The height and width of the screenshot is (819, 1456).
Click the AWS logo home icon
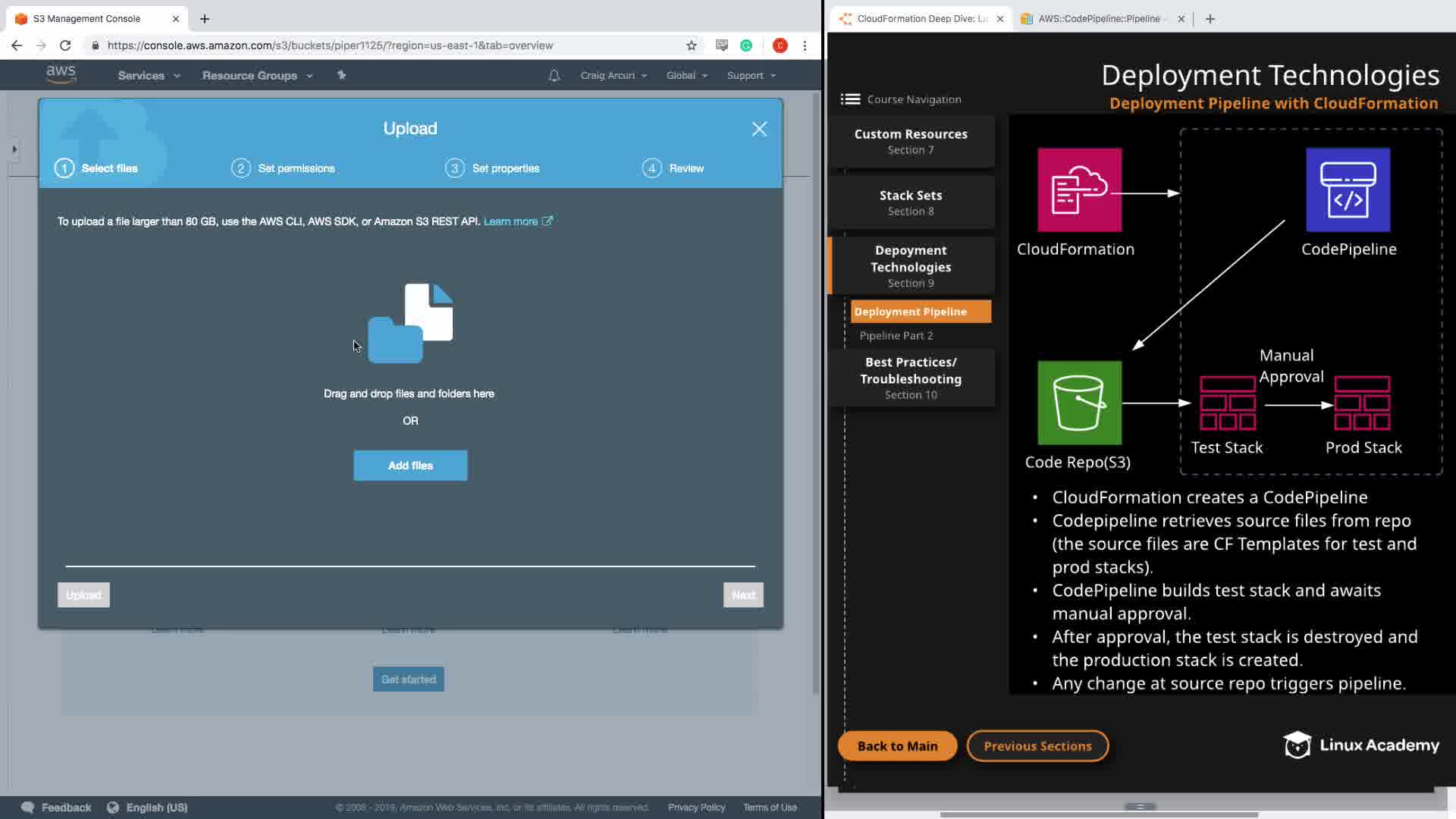[61, 74]
